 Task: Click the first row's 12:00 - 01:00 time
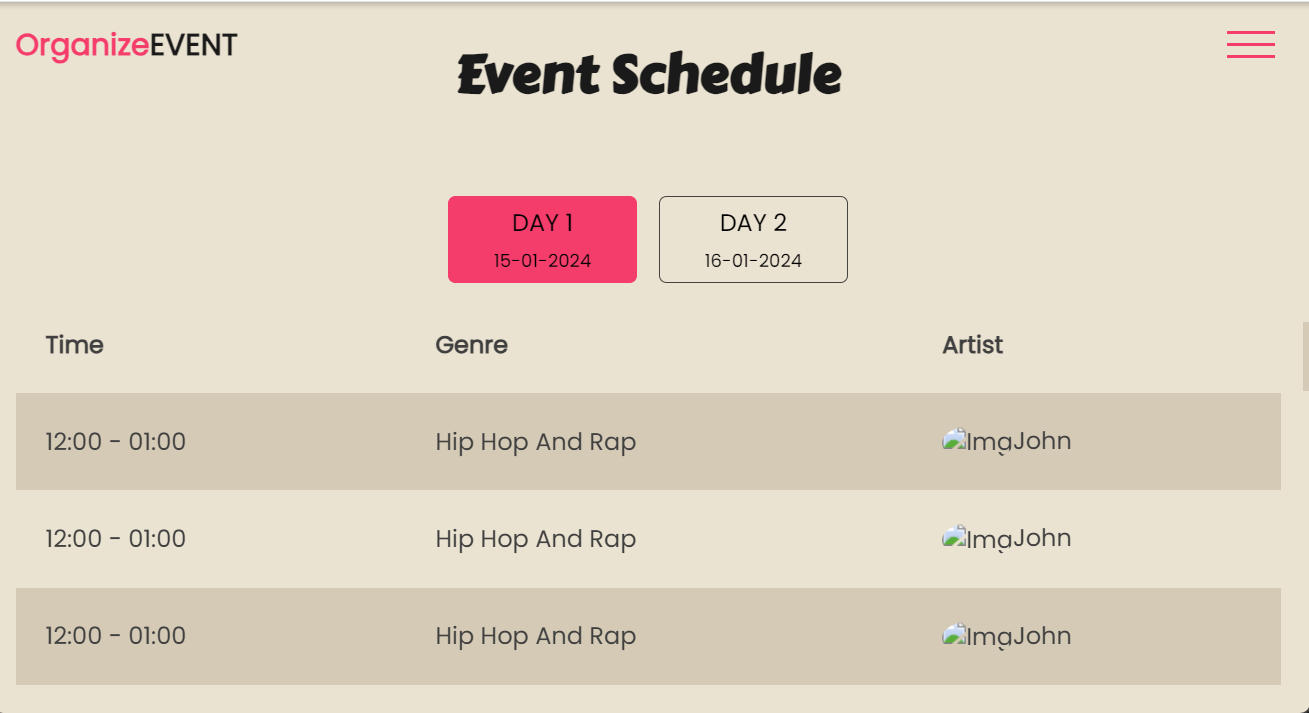116,441
